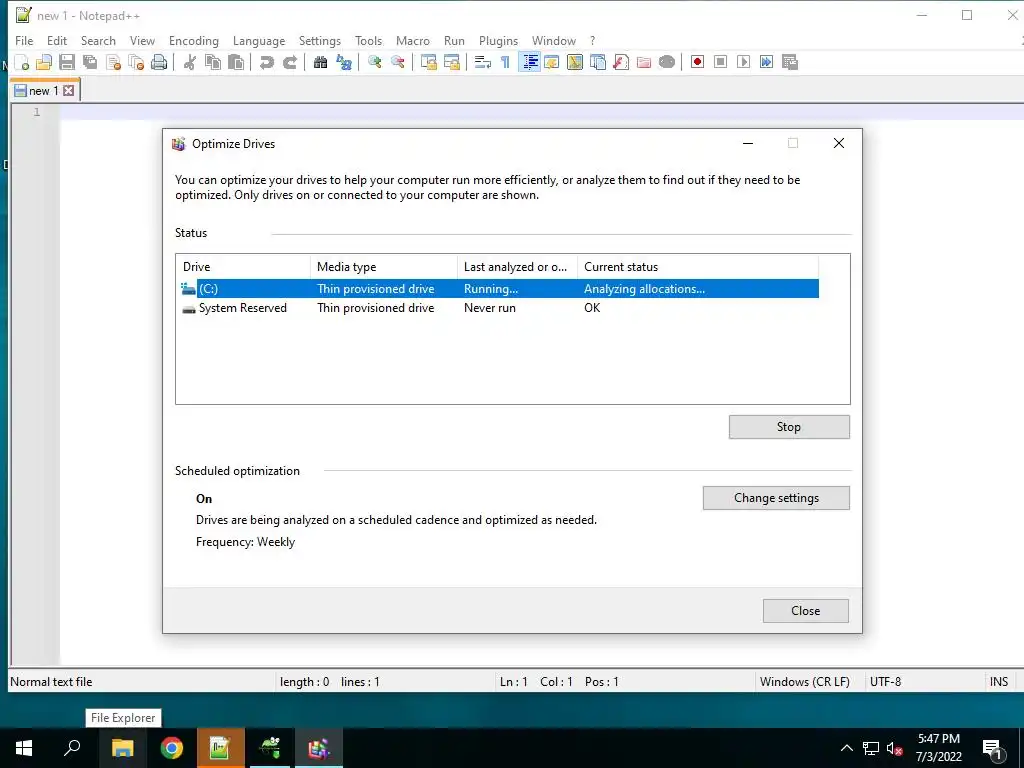Click the Save icon in Notepad++ toolbar
Image resolution: width=1024 pixels, height=768 pixels.
point(67,63)
